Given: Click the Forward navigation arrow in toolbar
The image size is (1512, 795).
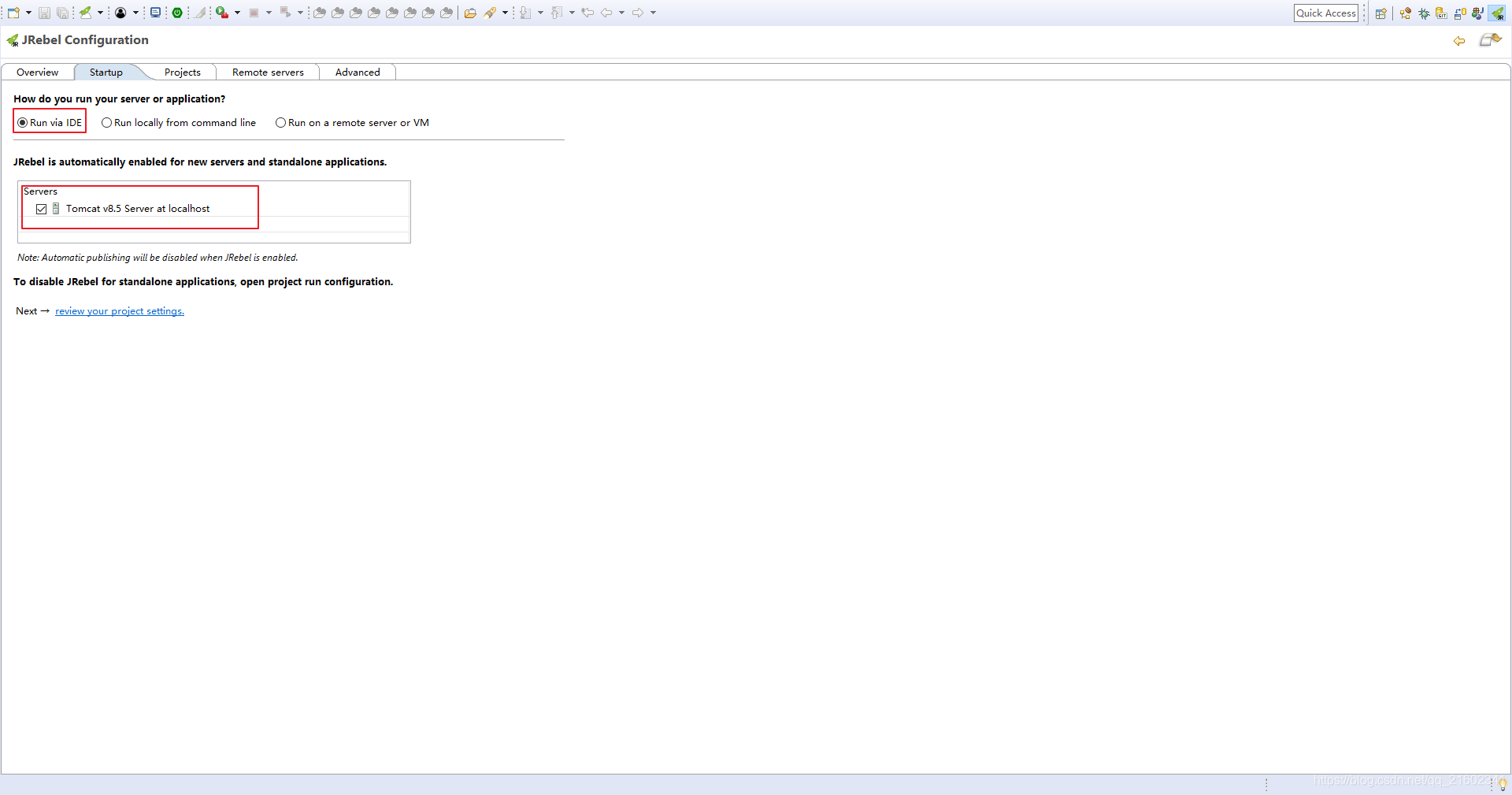Looking at the screenshot, I should (x=638, y=13).
